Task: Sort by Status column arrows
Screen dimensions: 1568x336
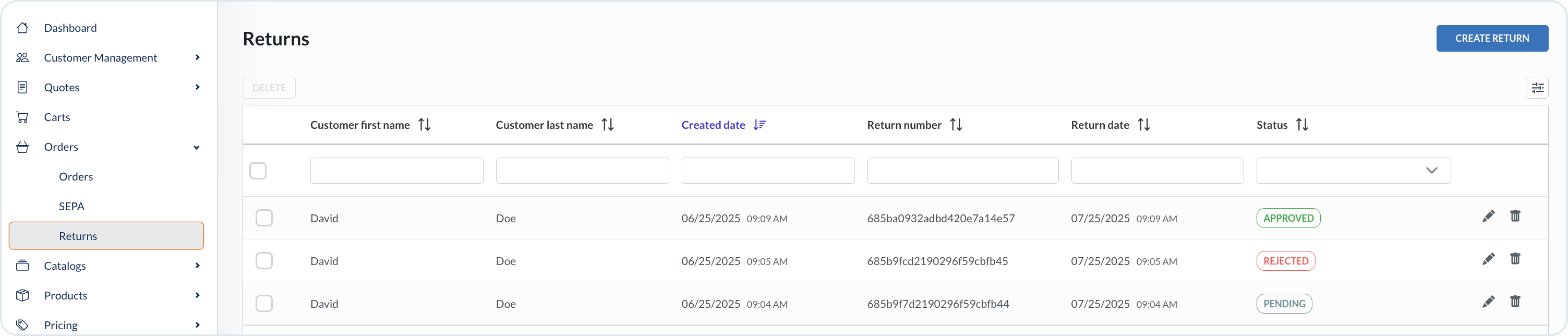Action: pos(1302,125)
